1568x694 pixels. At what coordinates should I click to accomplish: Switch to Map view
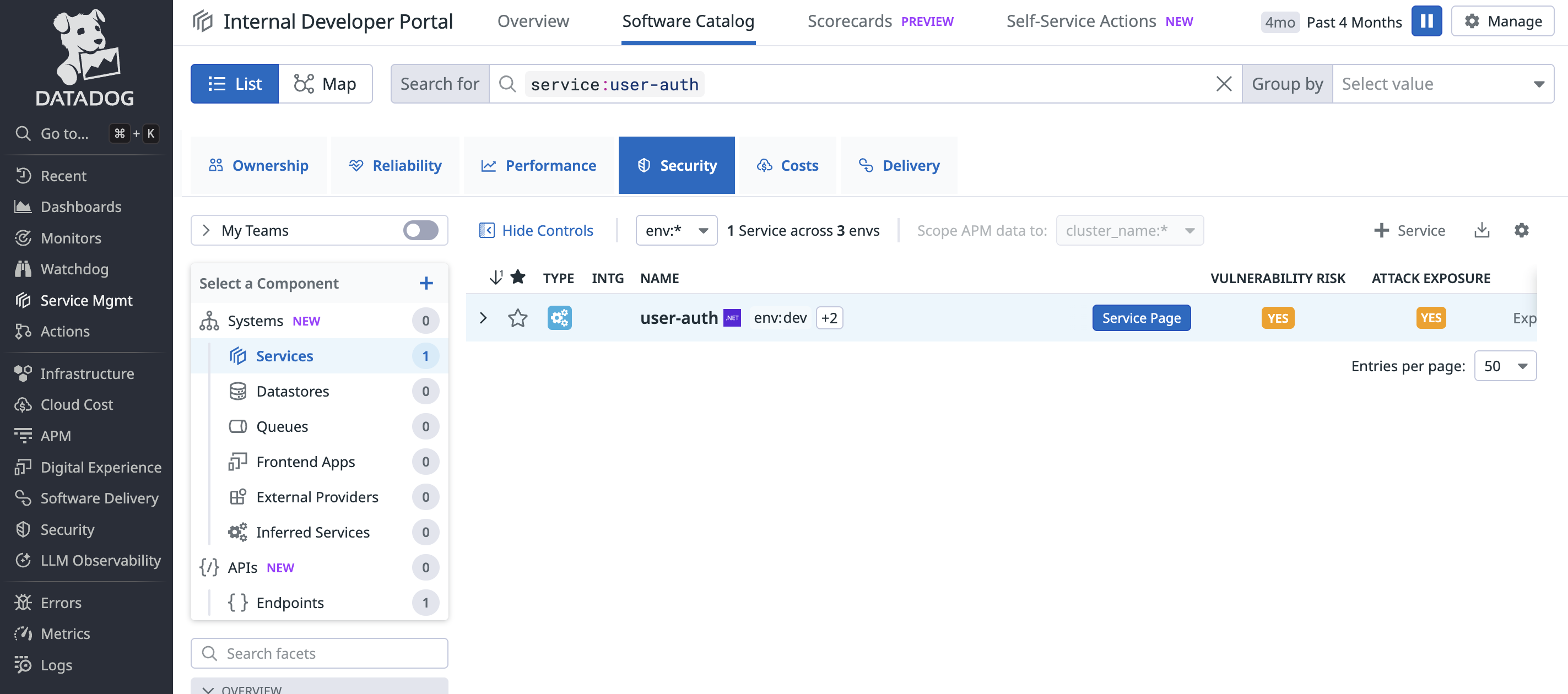pos(326,84)
